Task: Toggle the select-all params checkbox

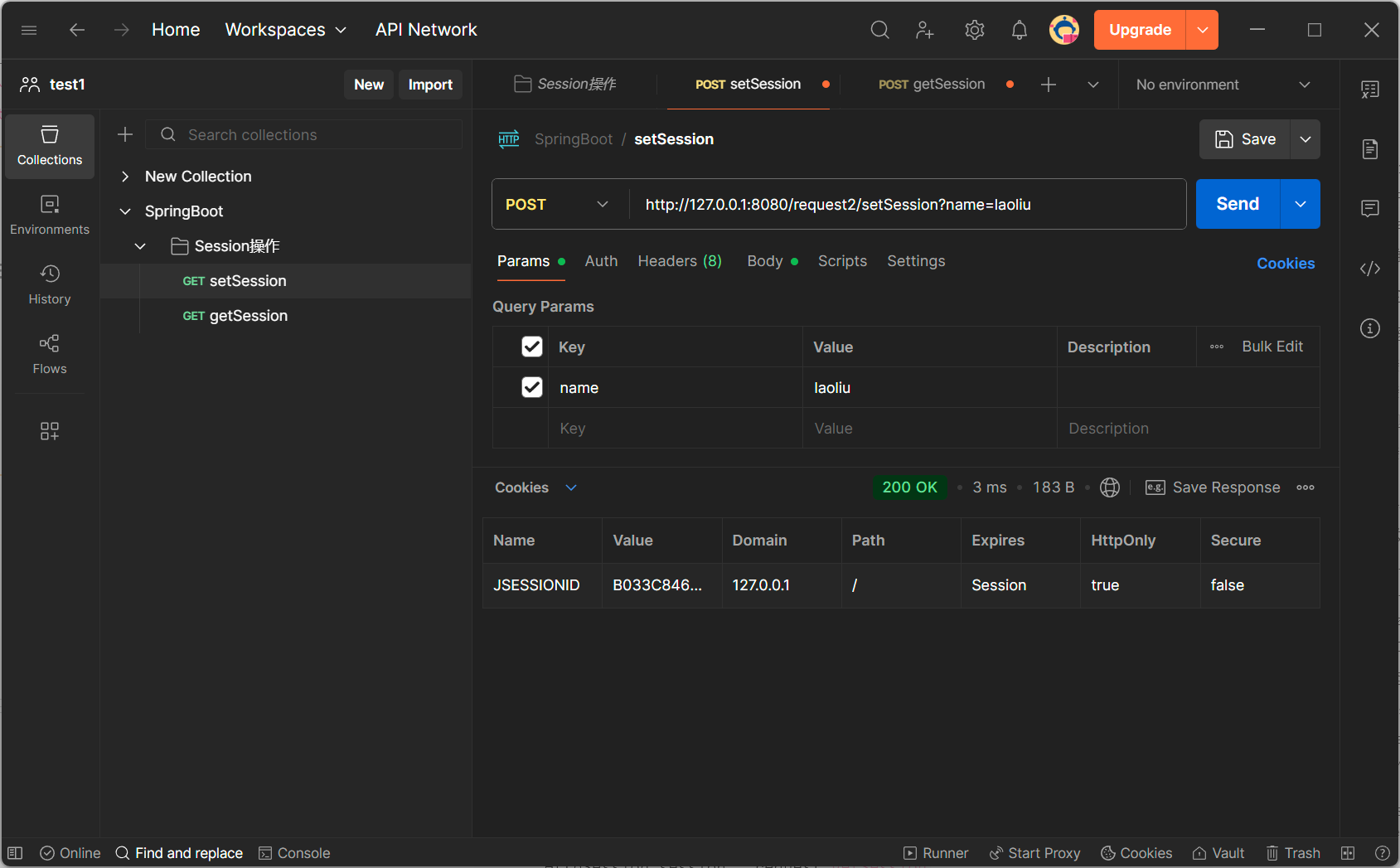Action: [x=532, y=347]
